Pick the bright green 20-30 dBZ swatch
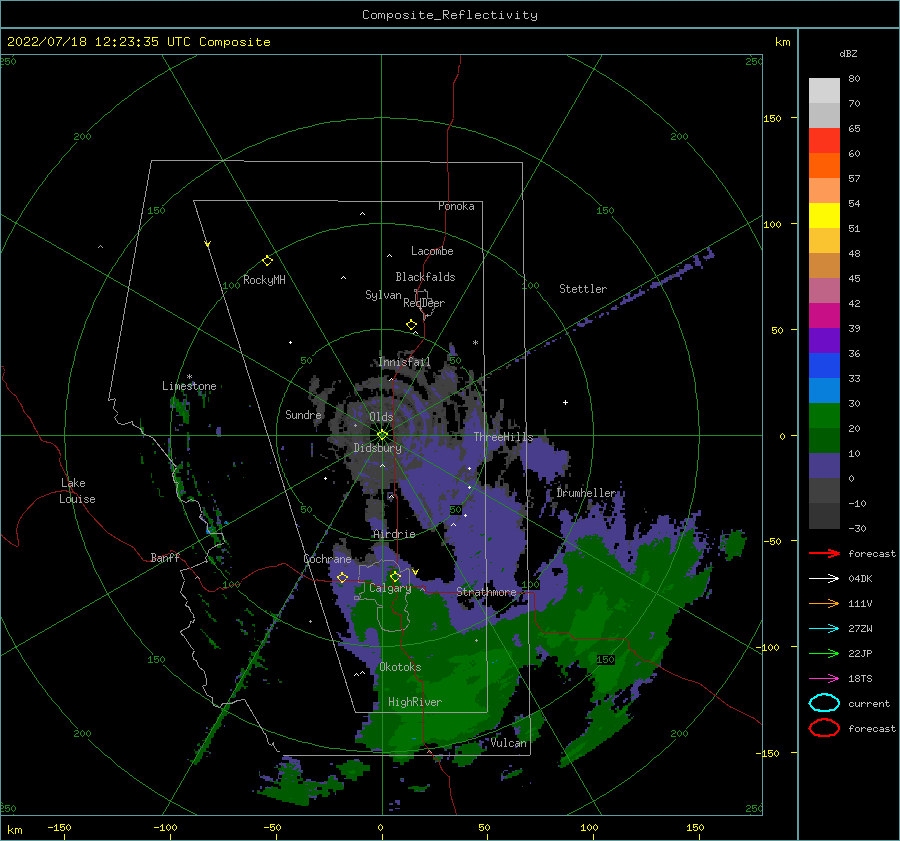The image size is (900, 841). (824, 416)
